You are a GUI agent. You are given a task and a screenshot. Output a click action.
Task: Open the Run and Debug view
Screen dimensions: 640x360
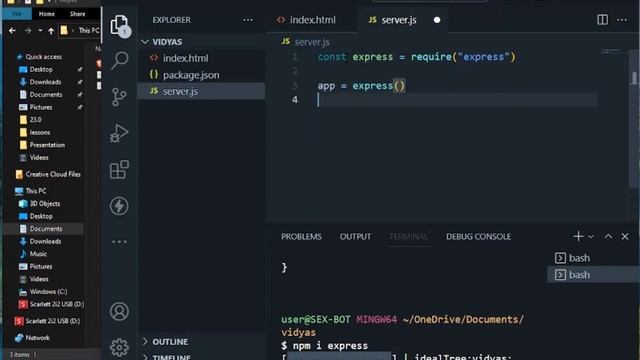point(119,133)
